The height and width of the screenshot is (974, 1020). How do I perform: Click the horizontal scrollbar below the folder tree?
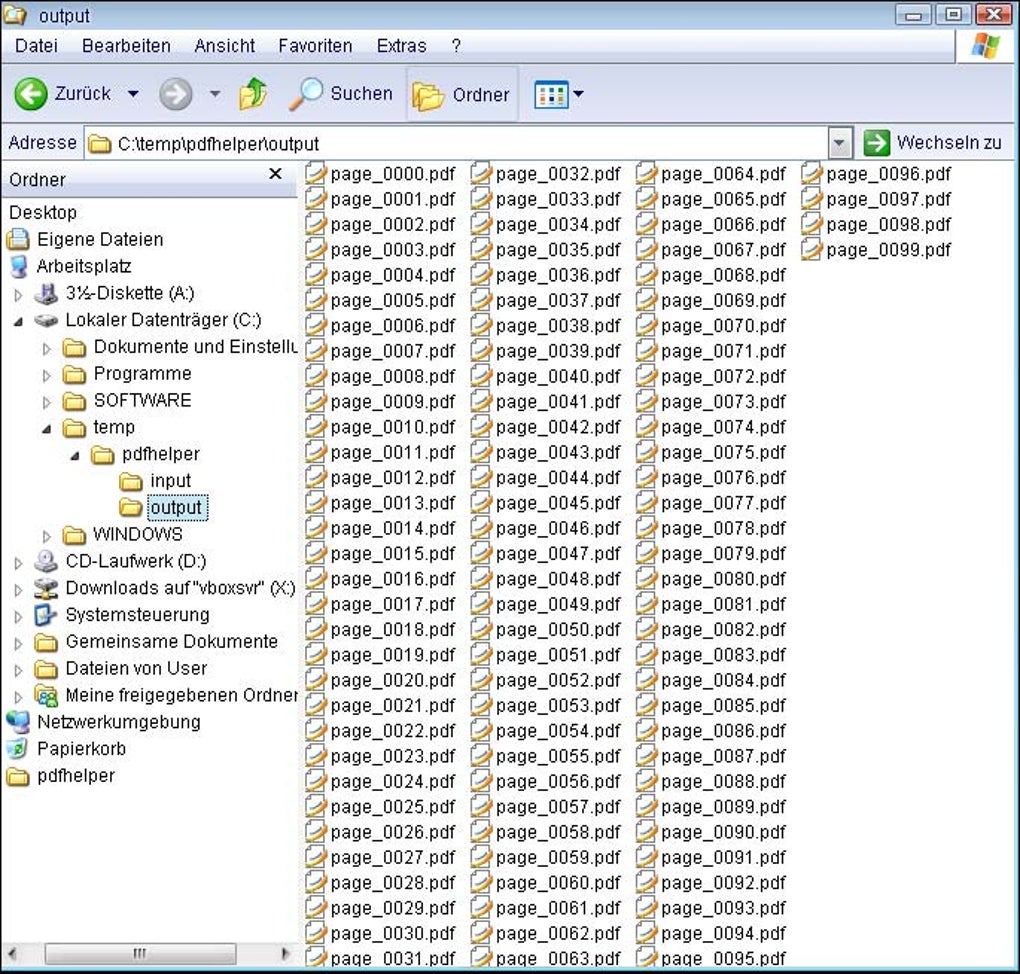[x=140, y=953]
